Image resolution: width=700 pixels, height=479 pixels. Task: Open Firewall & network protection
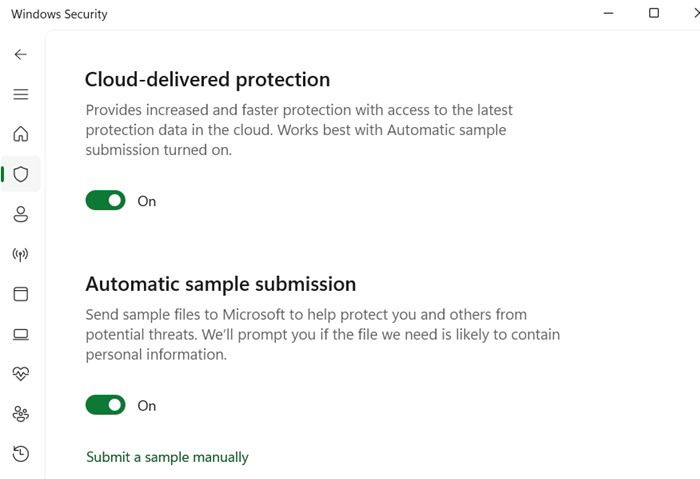[20, 254]
